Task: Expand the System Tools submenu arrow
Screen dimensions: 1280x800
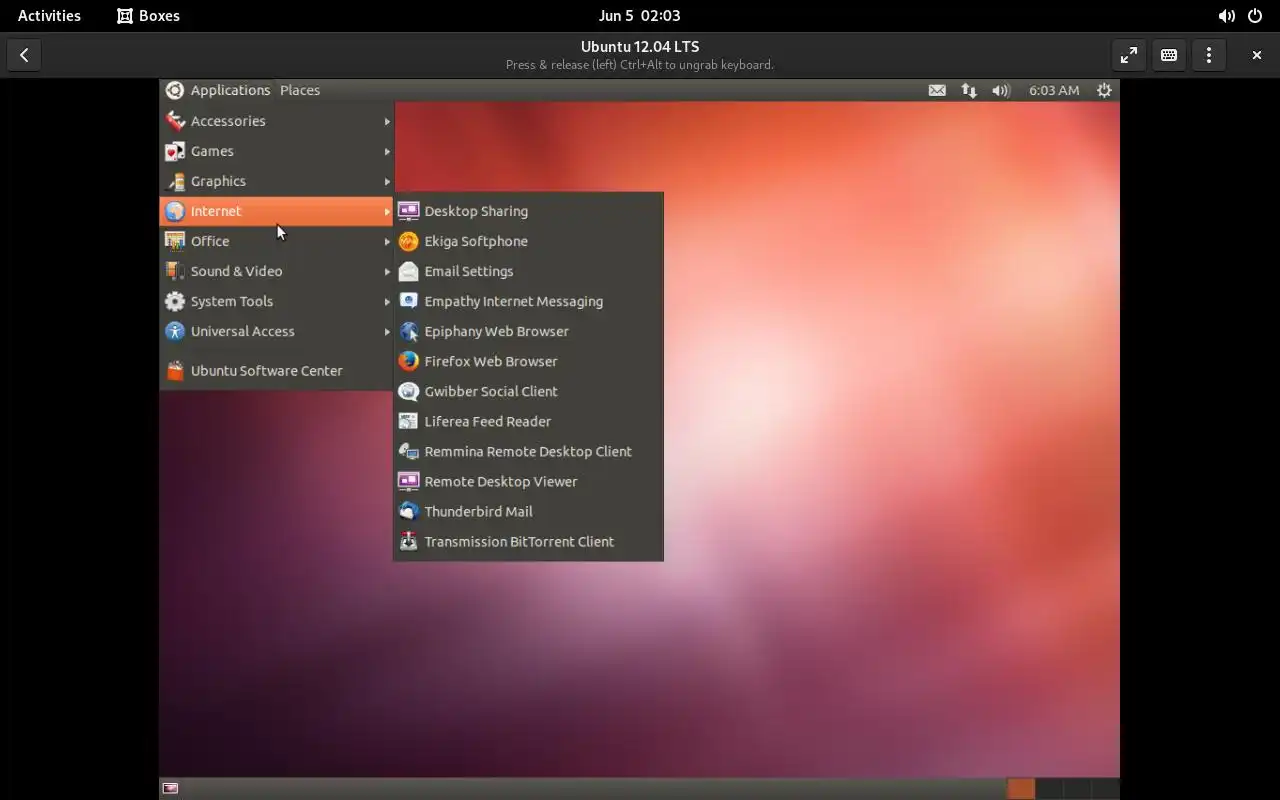Action: tap(387, 301)
